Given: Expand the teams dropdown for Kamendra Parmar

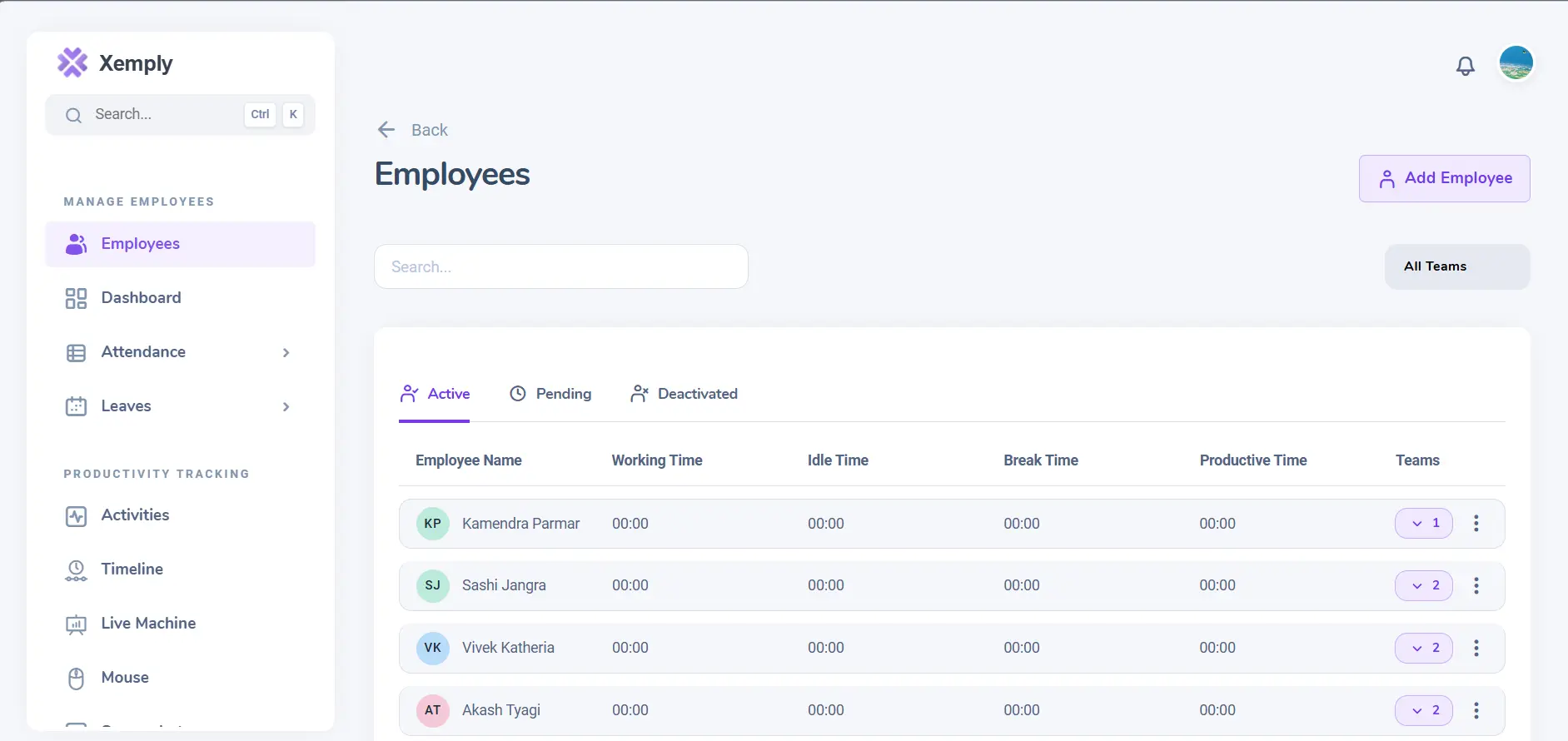Looking at the screenshot, I should click(x=1424, y=524).
